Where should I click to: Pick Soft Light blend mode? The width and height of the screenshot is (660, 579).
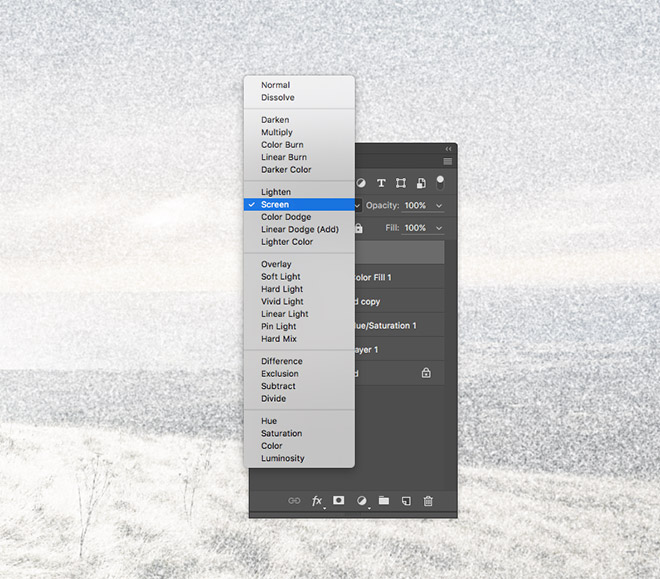(x=281, y=277)
